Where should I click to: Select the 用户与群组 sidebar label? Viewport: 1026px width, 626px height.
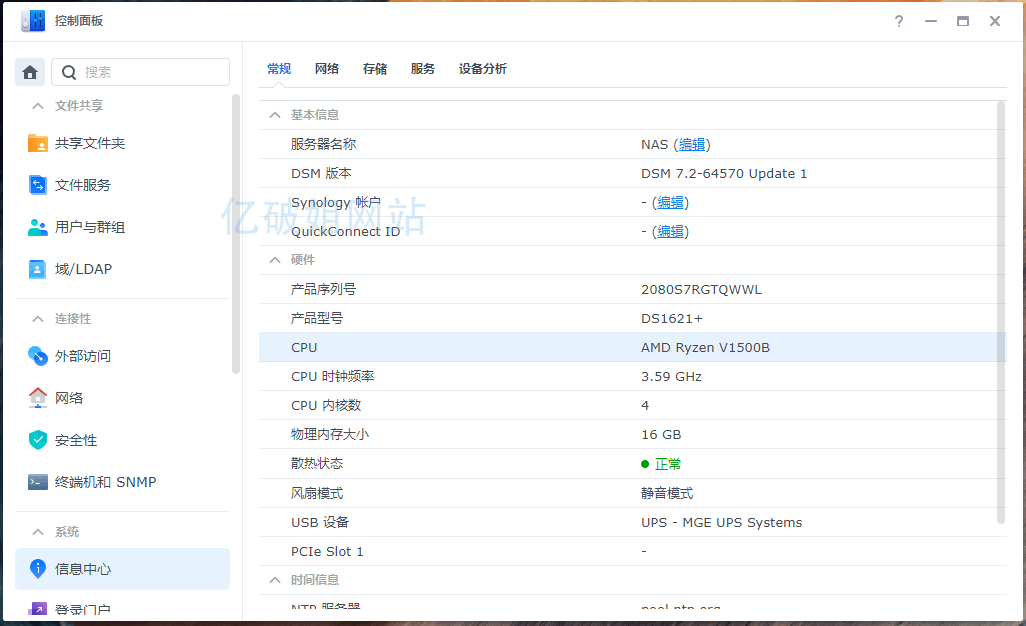click(x=90, y=227)
